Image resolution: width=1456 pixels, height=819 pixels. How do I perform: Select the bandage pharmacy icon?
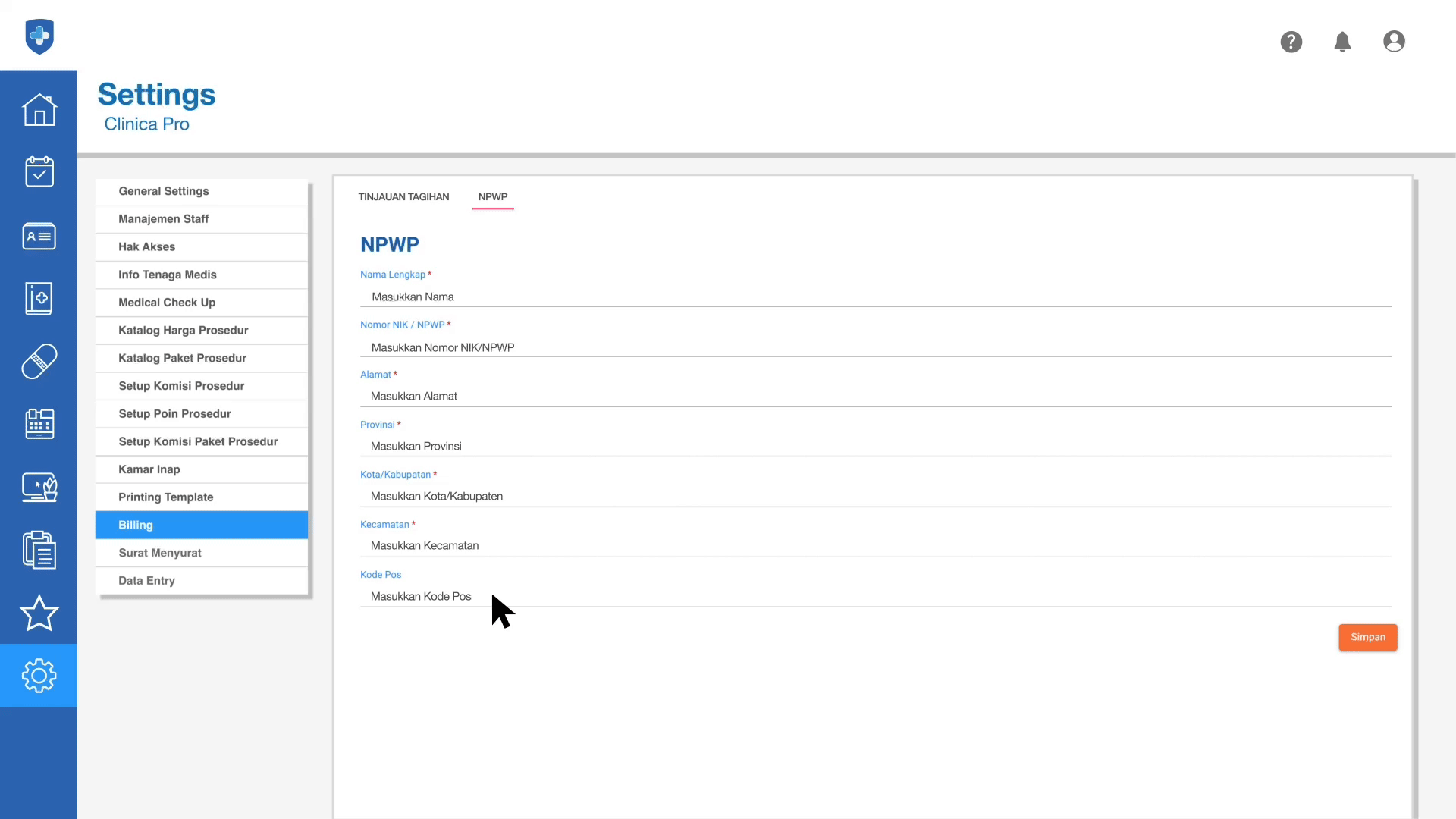[39, 361]
